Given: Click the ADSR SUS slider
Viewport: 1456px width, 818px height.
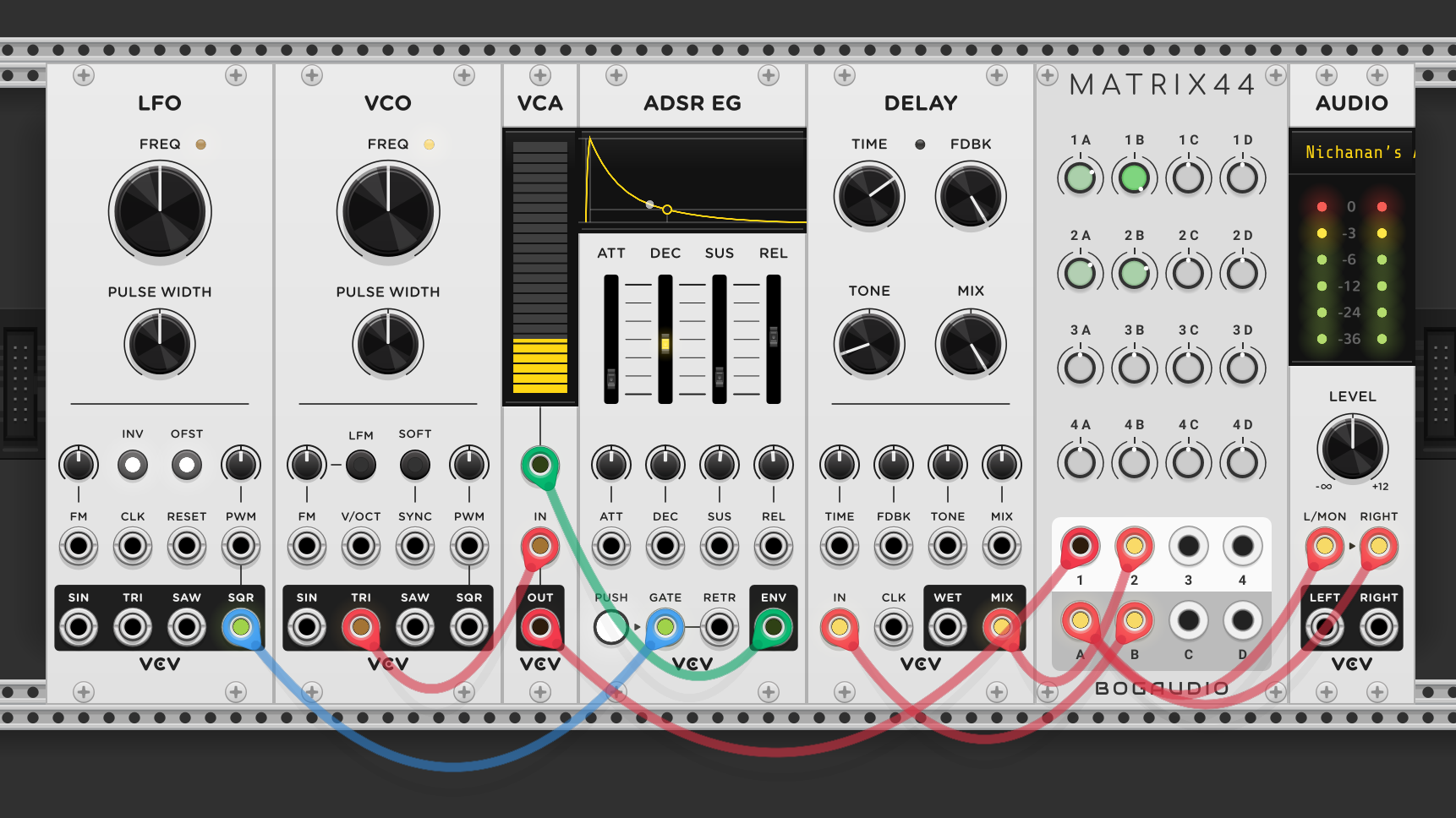Looking at the screenshot, I should coord(720,339).
